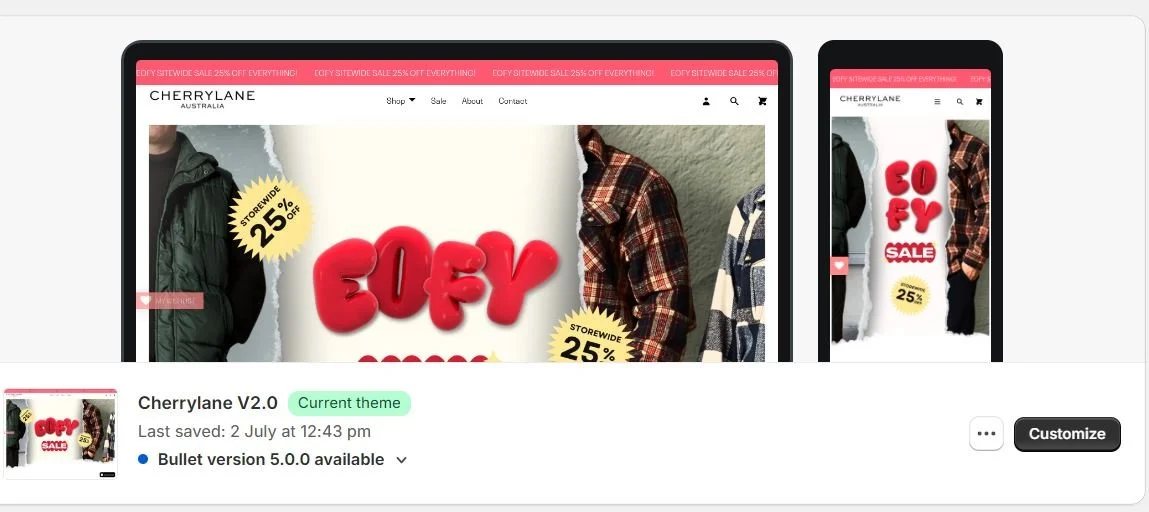Image resolution: width=1149 pixels, height=512 pixels.
Task: Click the pink heart icon in mobile preview
Action: [x=839, y=266]
